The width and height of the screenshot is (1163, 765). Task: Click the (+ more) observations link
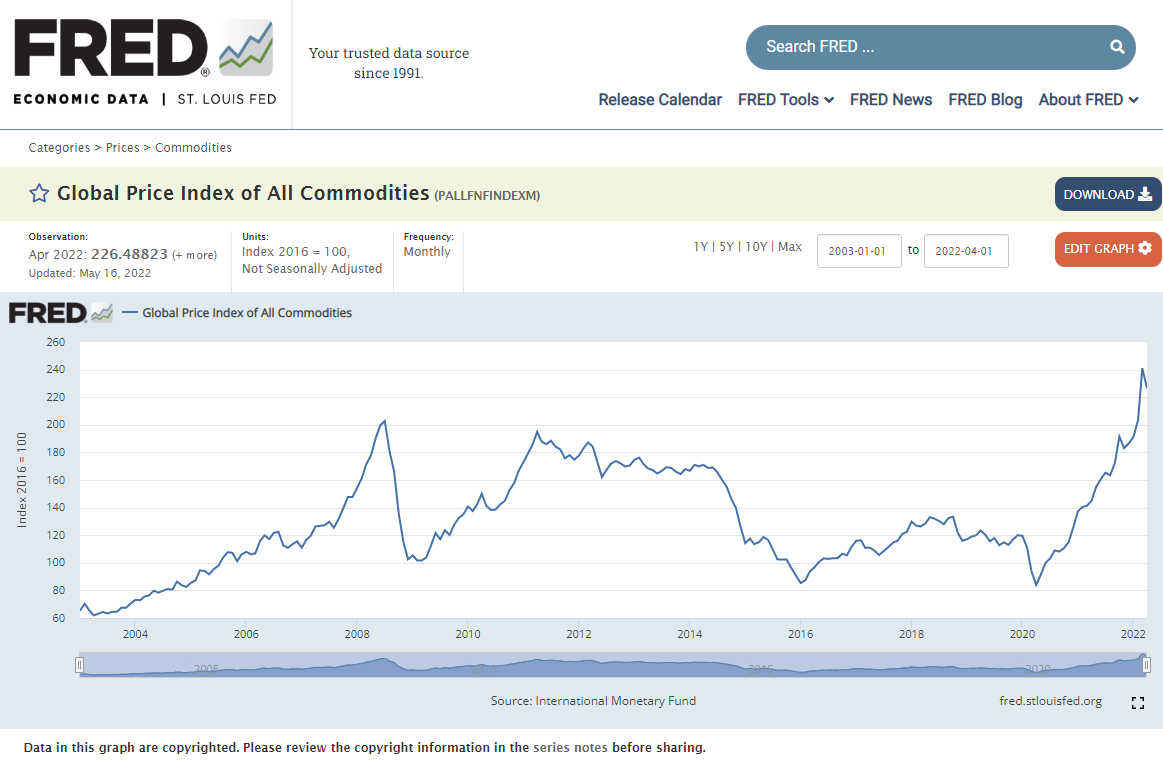tap(194, 255)
